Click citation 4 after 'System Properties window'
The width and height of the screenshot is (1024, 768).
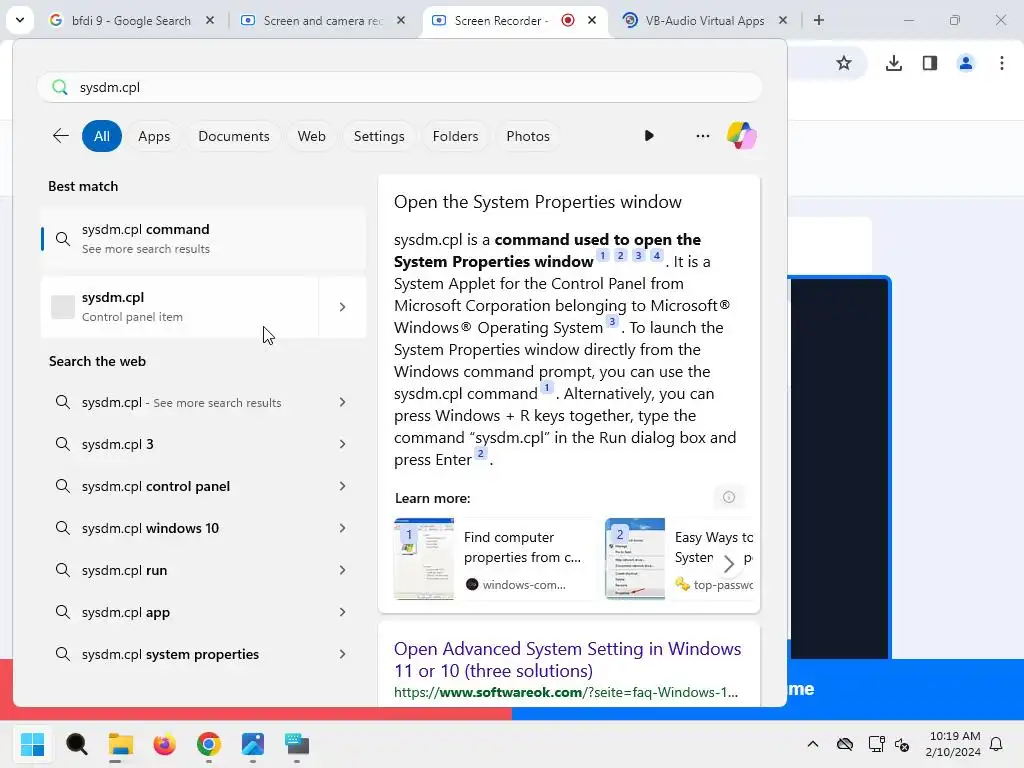pos(657,255)
